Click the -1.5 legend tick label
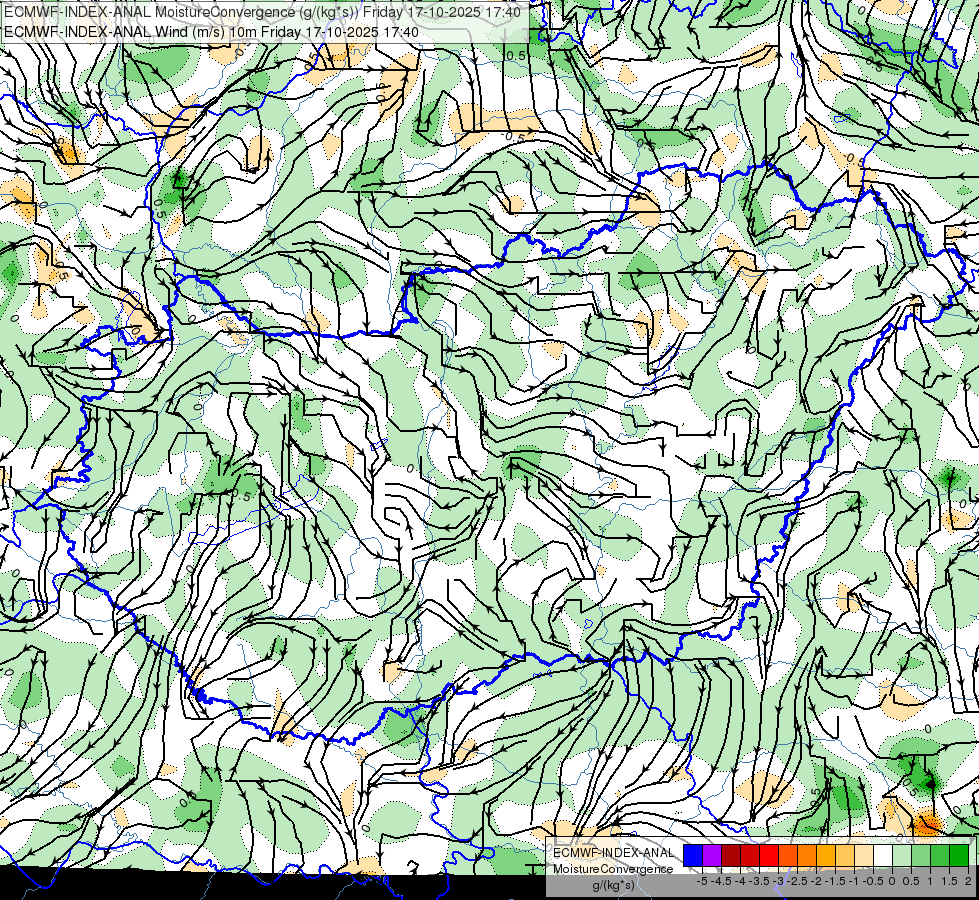 [835, 881]
